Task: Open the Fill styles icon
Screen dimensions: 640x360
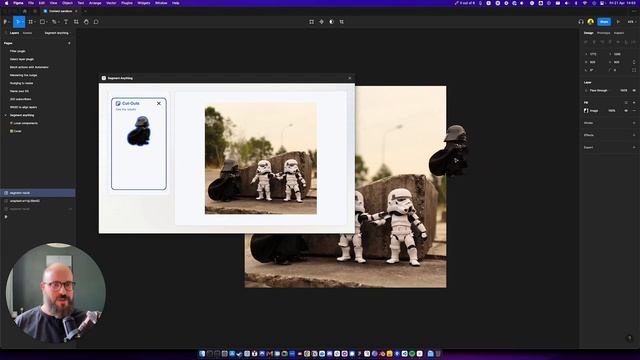Action: coord(626,102)
